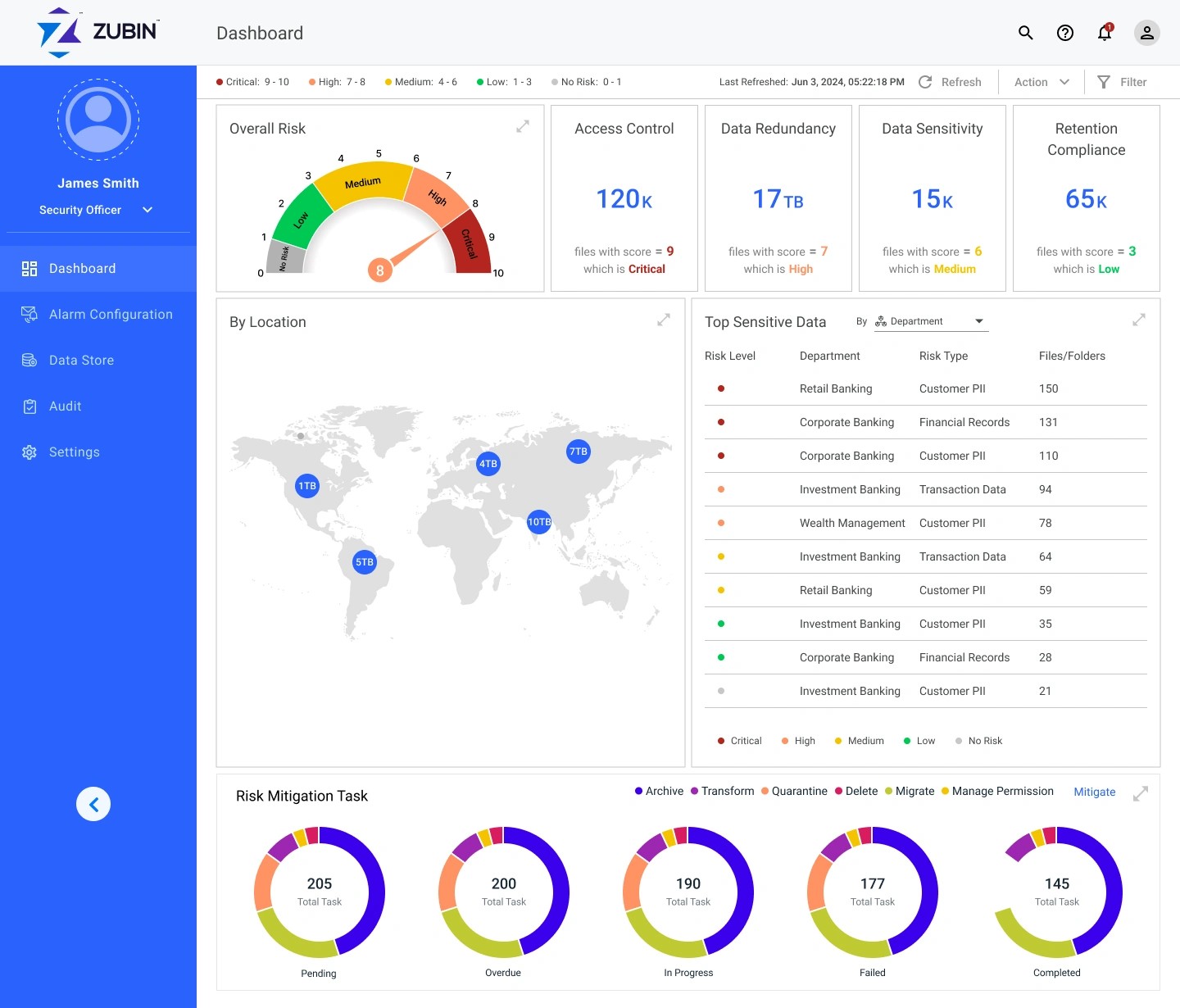Open the search icon in header
The image size is (1180, 1008).
[1025, 33]
